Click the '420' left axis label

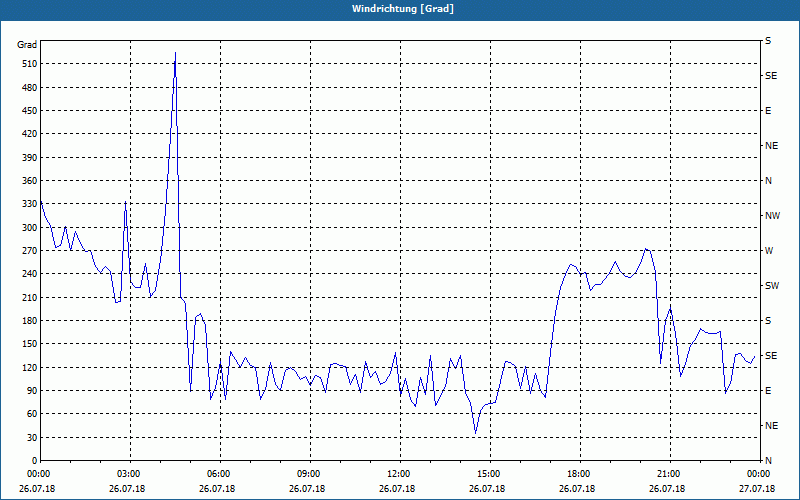click(30, 134)
